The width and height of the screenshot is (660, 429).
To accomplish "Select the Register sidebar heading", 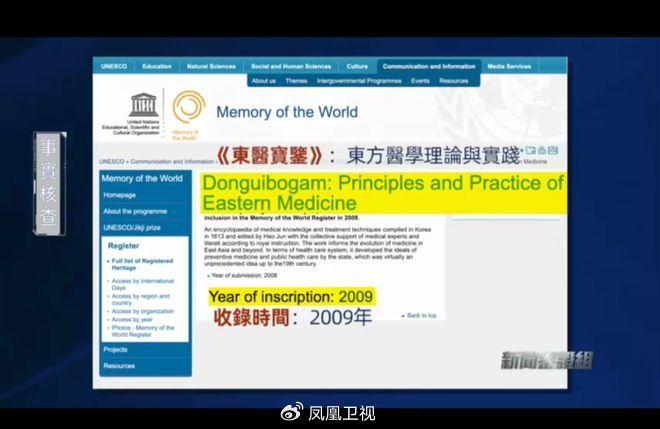I will pyautogui.click(x=123, y=246).
